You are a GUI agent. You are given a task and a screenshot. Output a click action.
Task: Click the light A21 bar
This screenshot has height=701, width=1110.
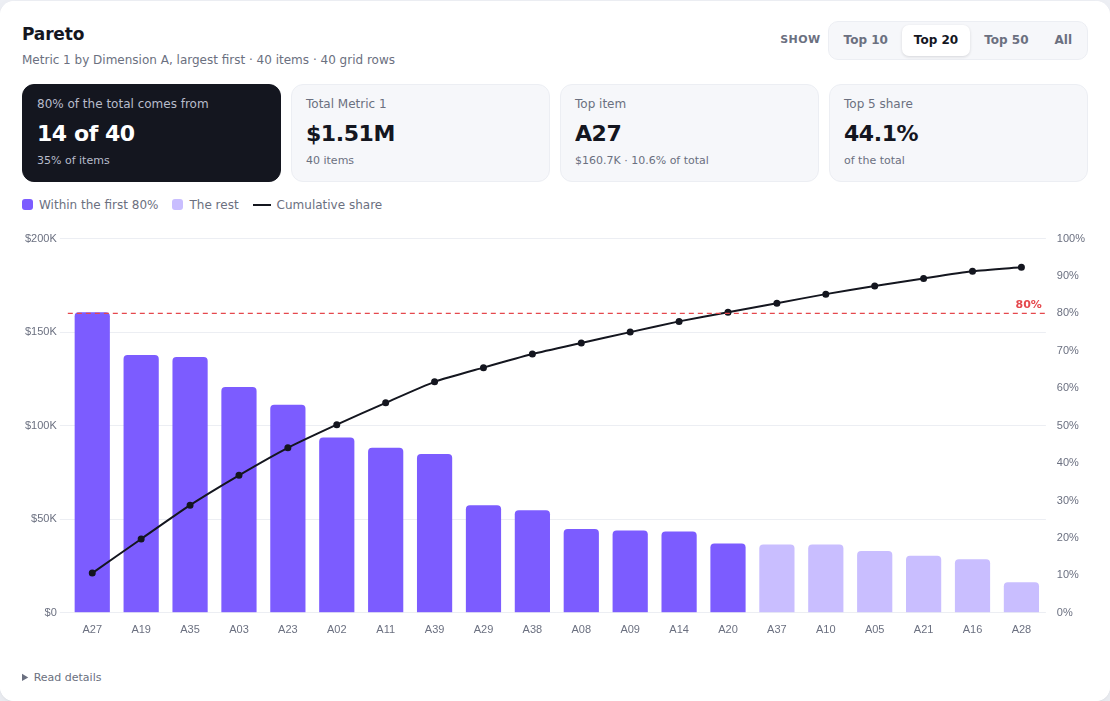pyautogui.click(x=923, y=584)
